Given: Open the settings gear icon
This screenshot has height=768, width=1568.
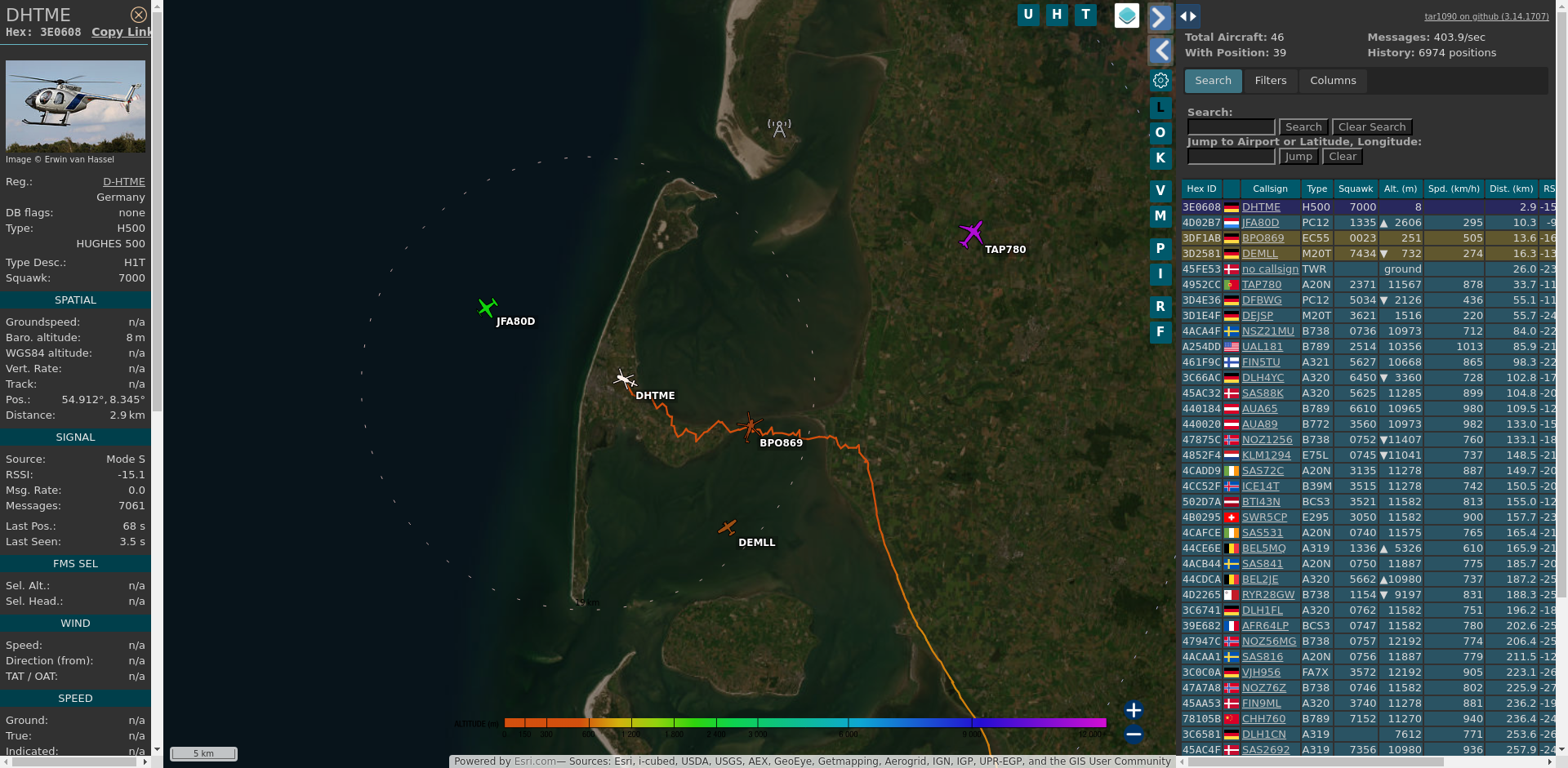Looking at the screenshot, I should pos(1160,81).
